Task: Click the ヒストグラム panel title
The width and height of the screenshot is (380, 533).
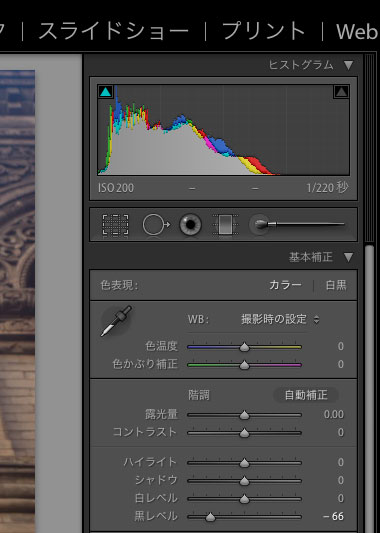Action: point(301,65)
